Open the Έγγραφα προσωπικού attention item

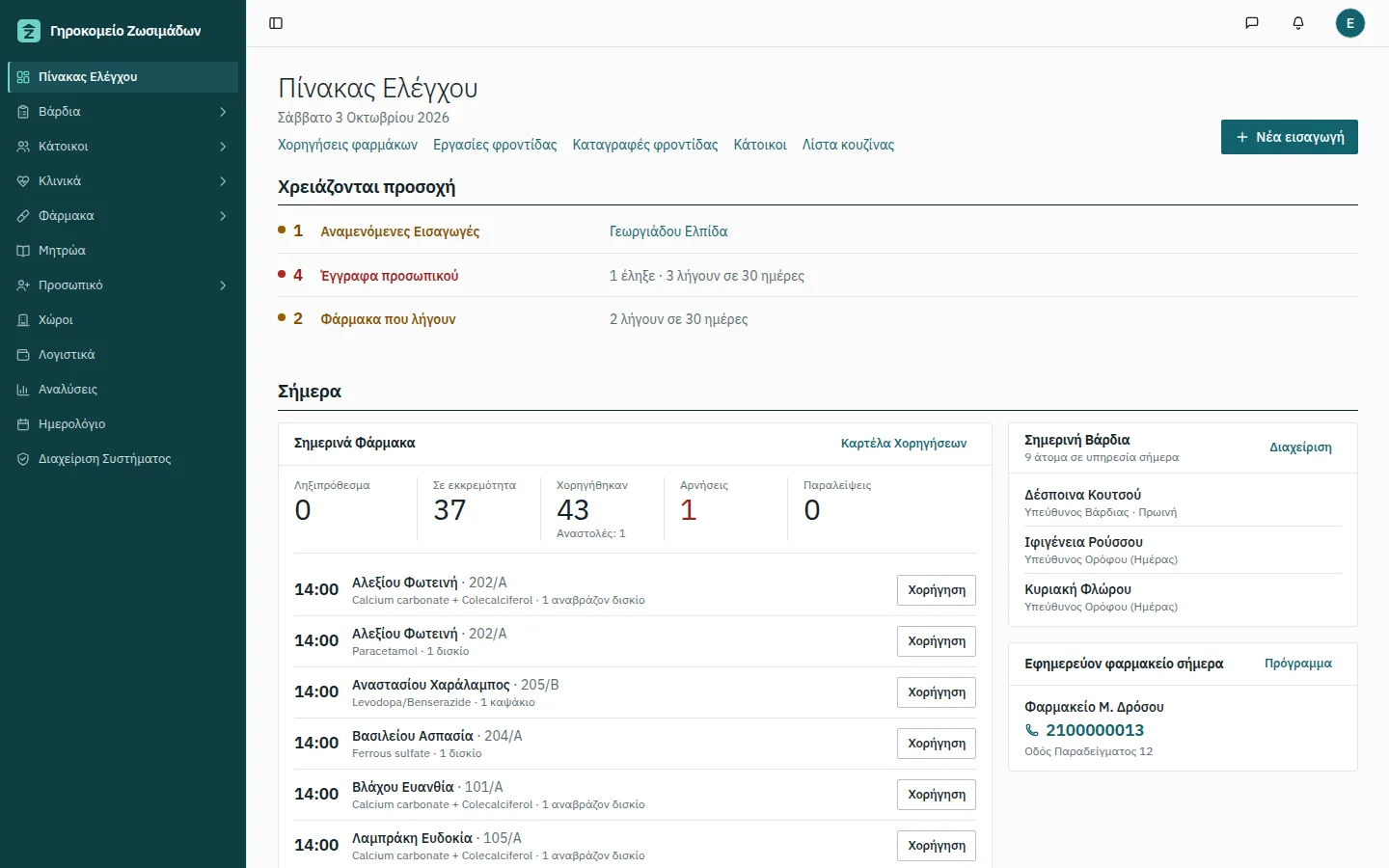click(390, 276)
